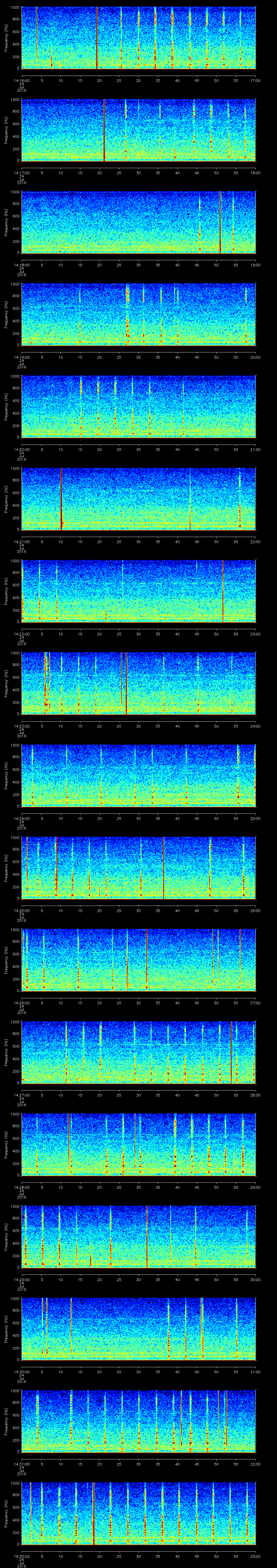Click the '14:24:00' time label
The image size is (277, 1568).
21,818
